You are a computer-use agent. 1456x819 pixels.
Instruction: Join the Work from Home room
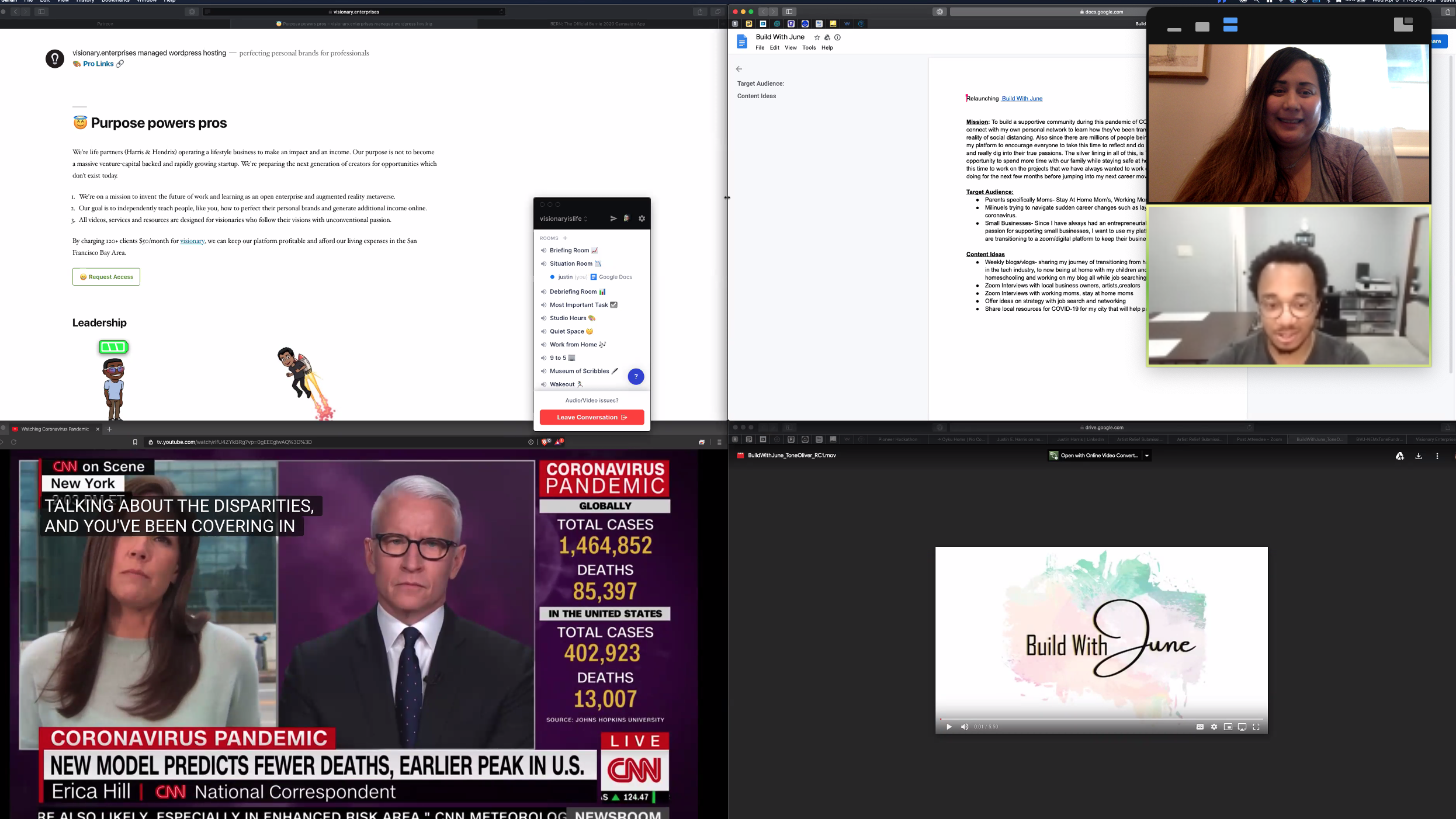[573, 345]
